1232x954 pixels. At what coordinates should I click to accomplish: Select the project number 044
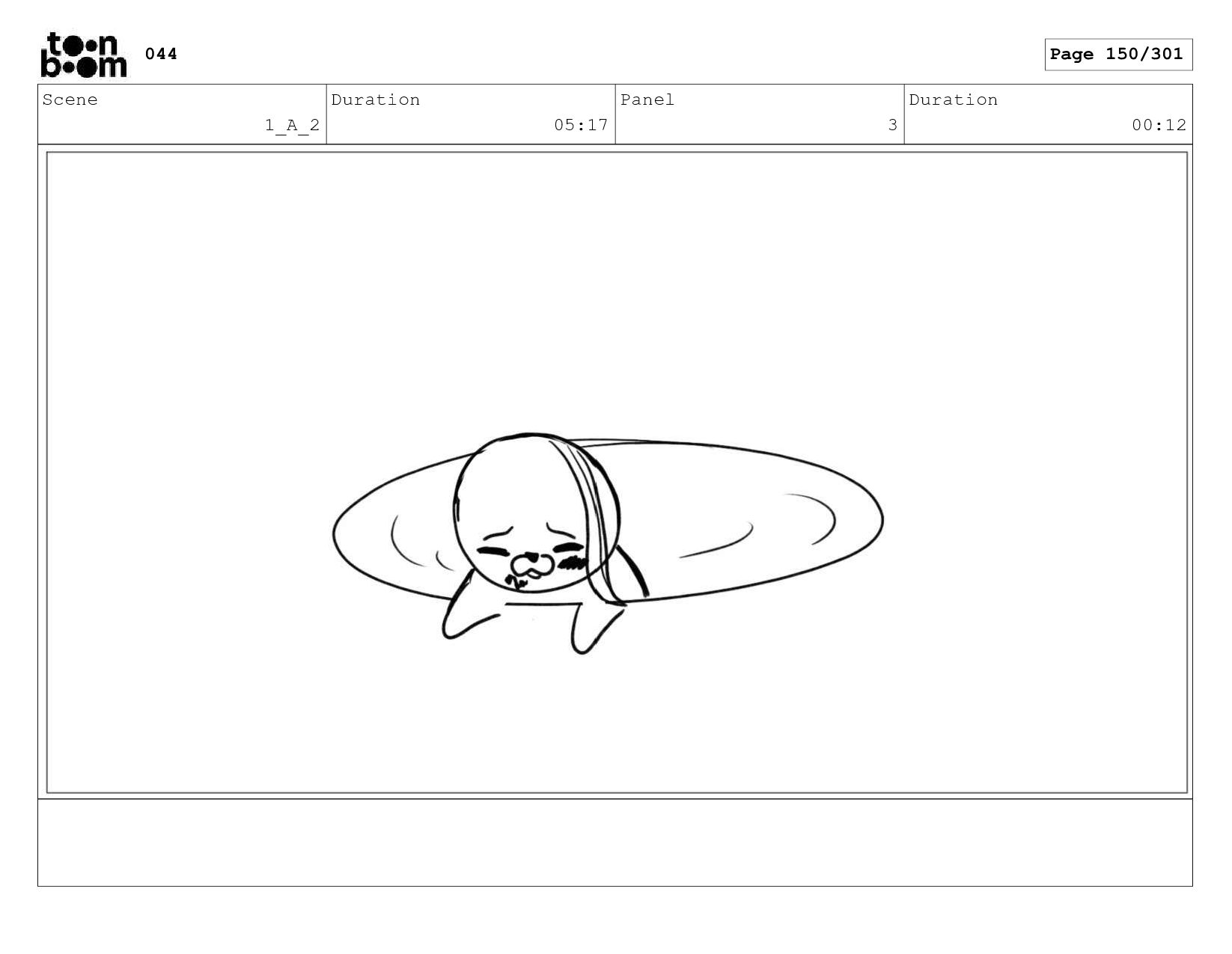point(161,54)
